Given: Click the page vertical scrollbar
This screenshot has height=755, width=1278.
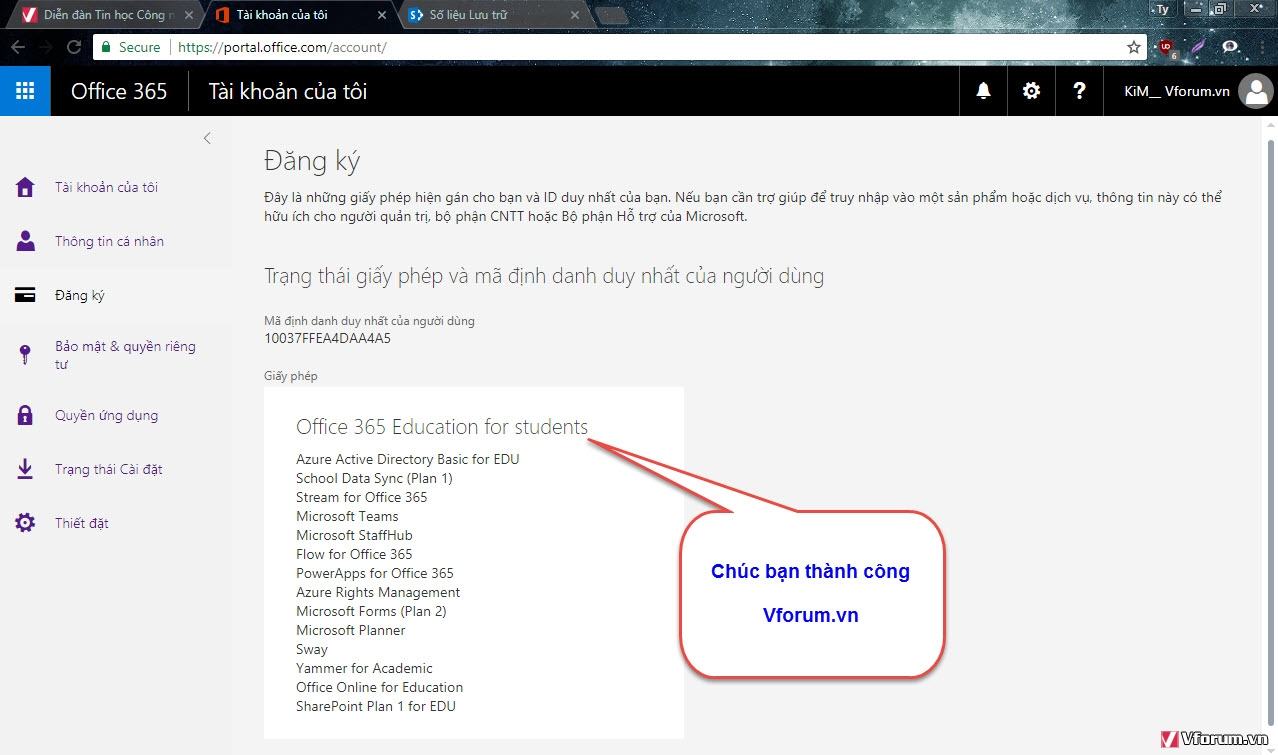Looking at the screenshot, I should pyautogui.click(x=1271, y=400).
